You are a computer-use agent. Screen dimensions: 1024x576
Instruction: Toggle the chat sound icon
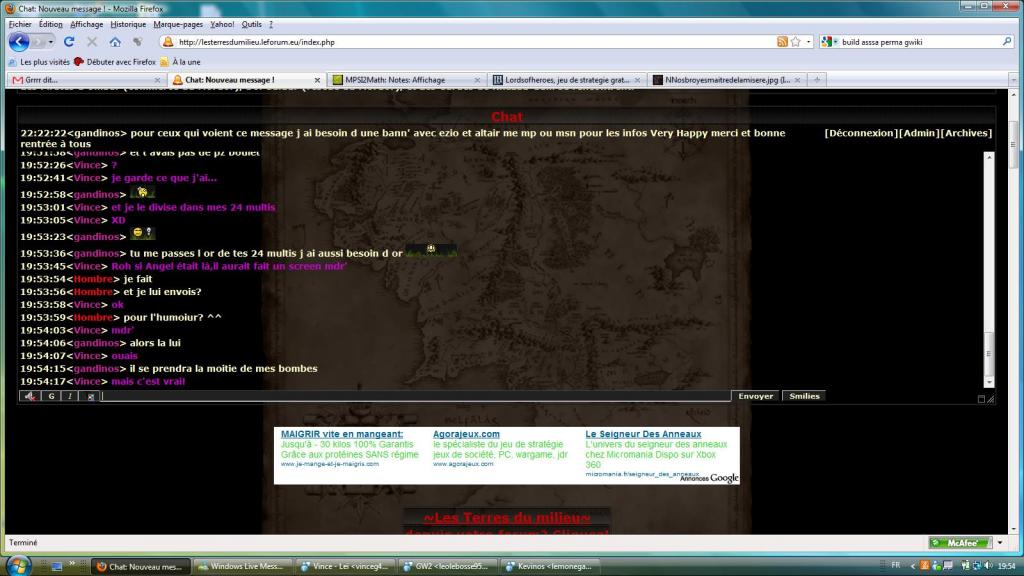coord(30,396)
